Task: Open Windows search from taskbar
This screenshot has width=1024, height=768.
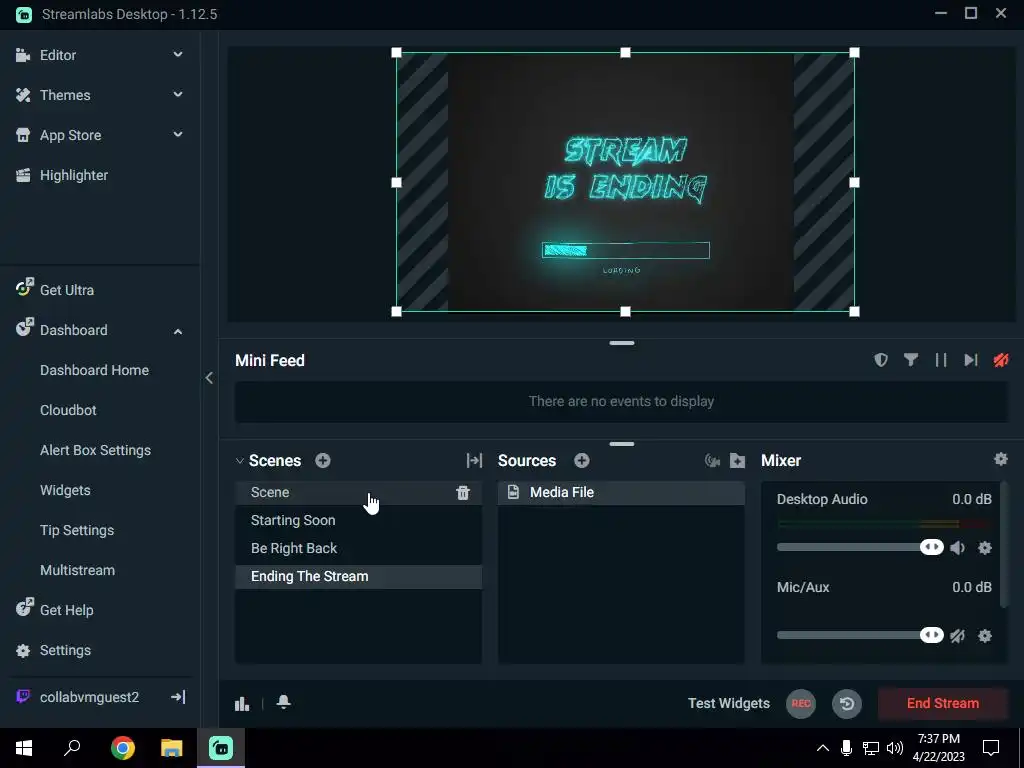Action: pyautogui.click(x=72, y=748)
